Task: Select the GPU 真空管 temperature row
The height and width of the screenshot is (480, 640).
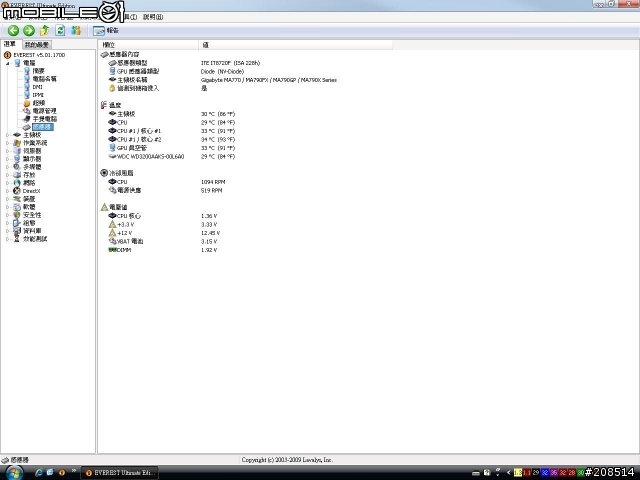Action: (x=171, y=148)
